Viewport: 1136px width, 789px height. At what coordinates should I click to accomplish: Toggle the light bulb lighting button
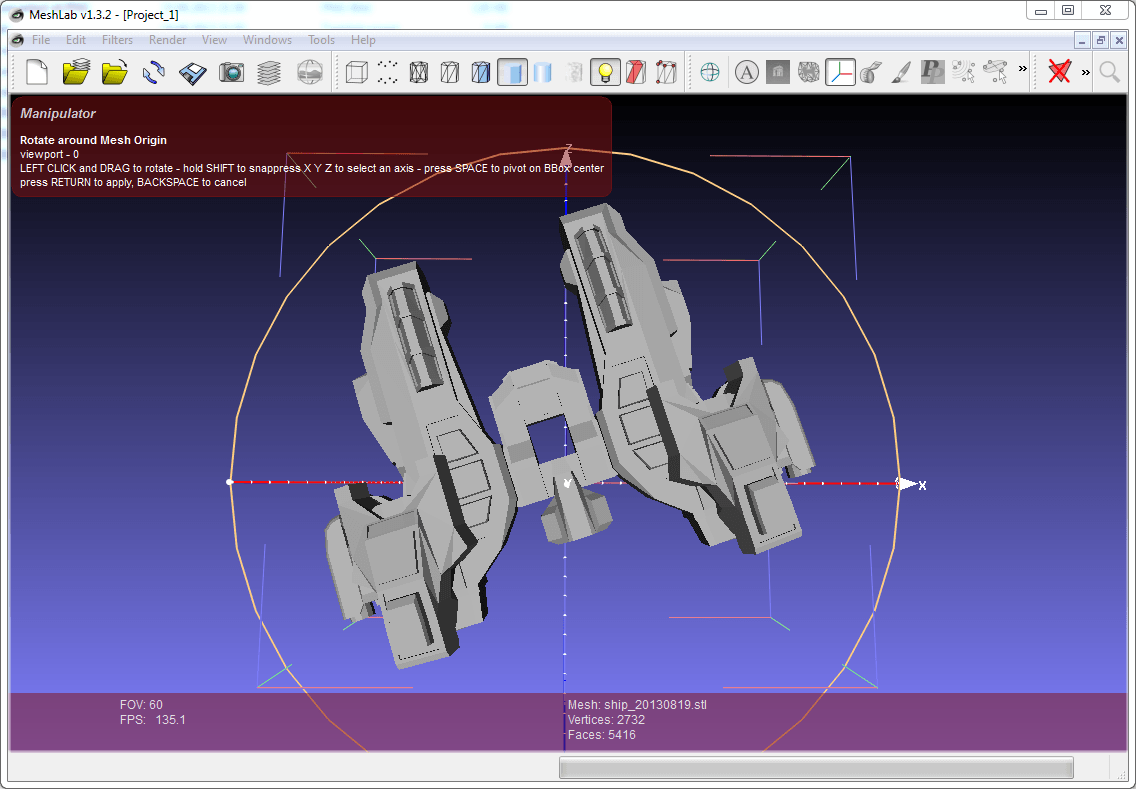(x=603, y=72)
